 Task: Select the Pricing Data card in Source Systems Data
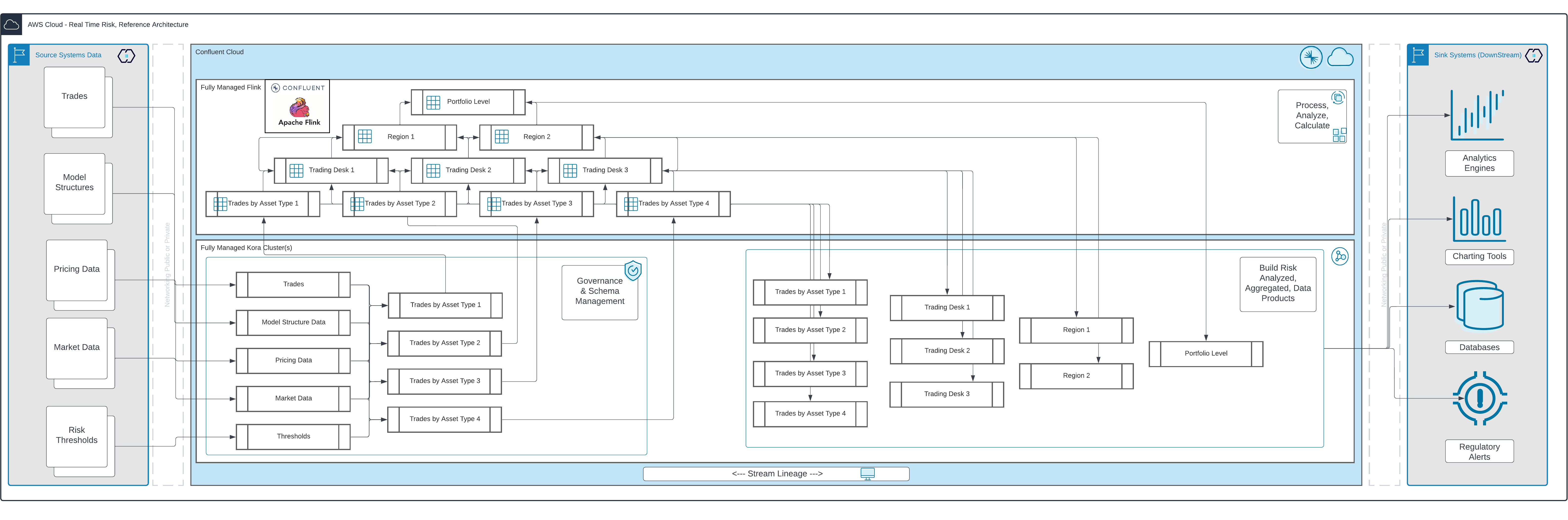click(x=77, y=270)
